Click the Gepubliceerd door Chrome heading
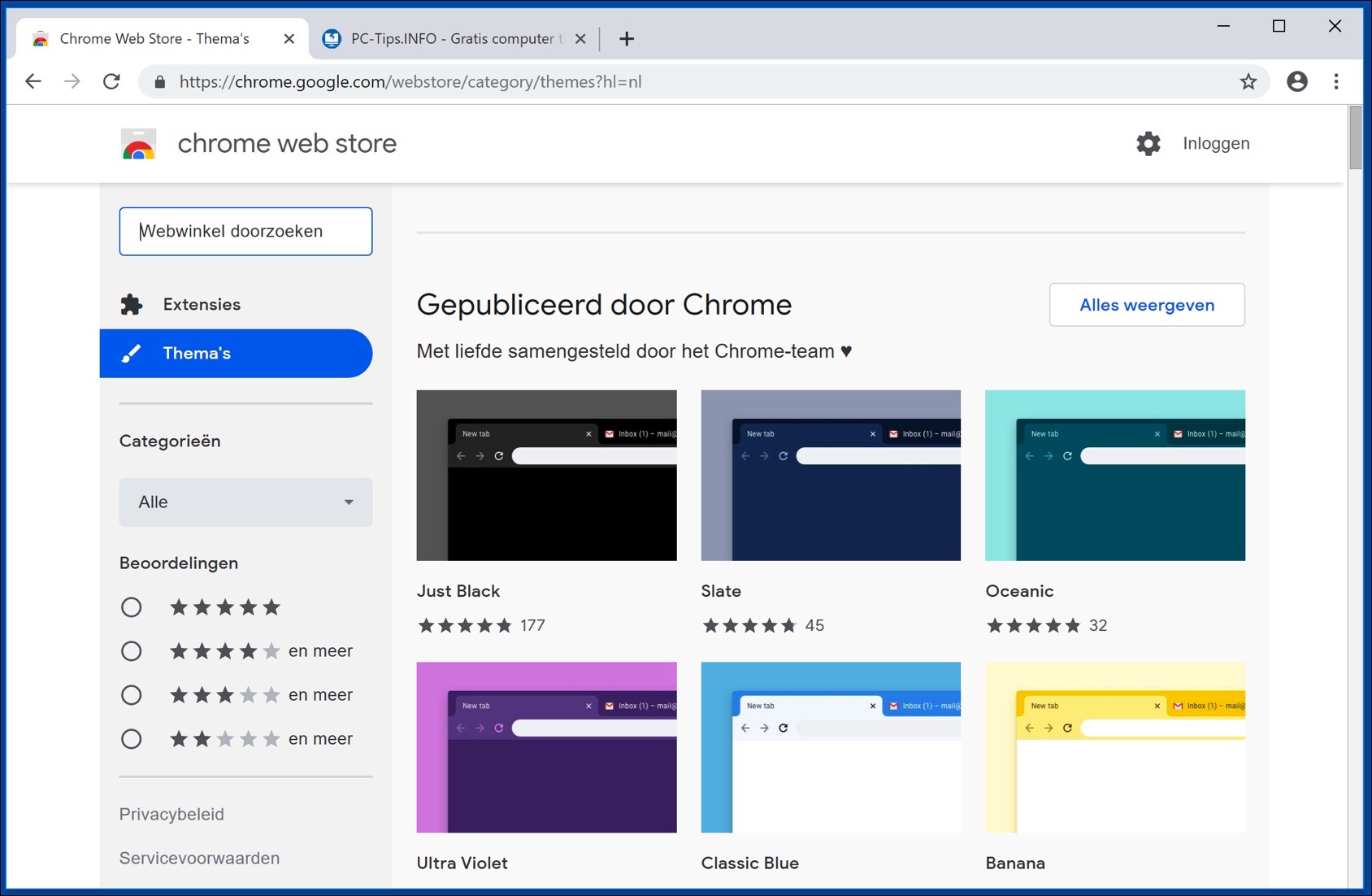The image size is (1372, 896). coord(604,304)
